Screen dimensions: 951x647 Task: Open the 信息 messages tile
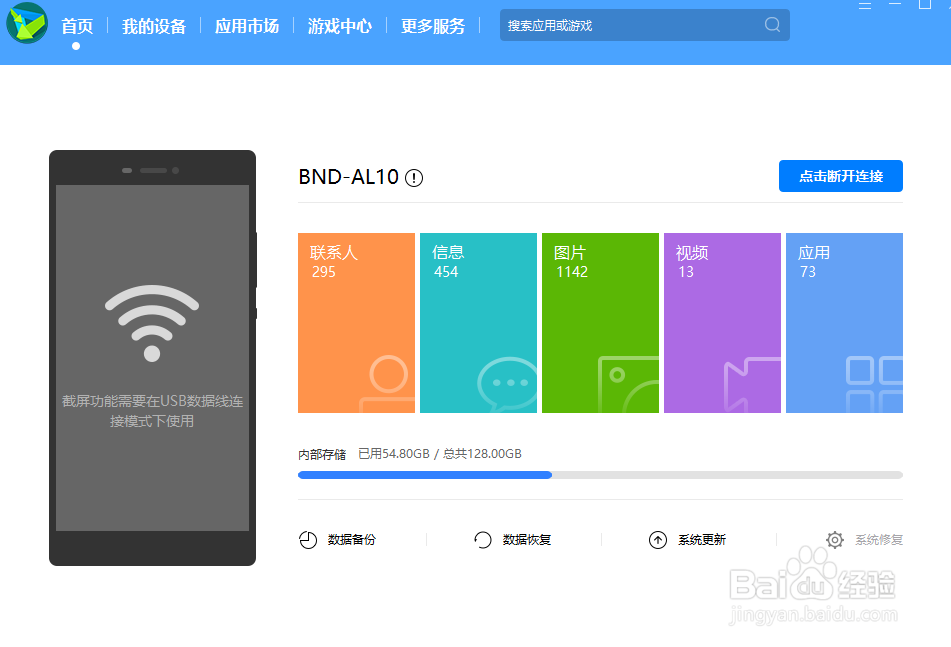(x=478, y=323)
